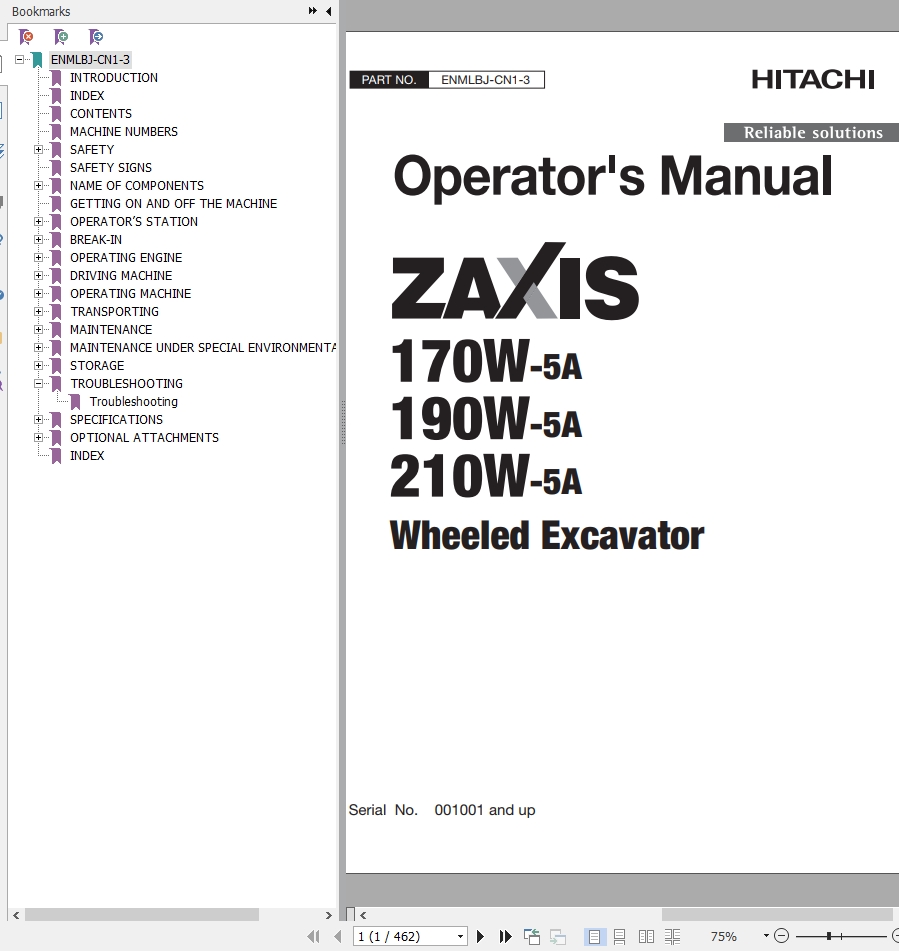Open GETTING ON AND OFF THE MACHINE bookmark
The width and height of the screenshot is (899, 951).
pos(173,203)
